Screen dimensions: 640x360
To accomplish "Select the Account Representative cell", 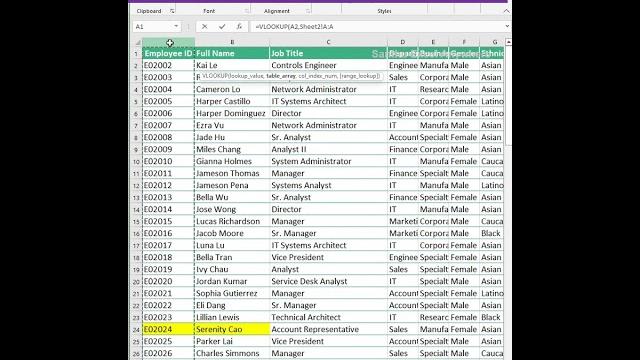I will pos(328,329).
